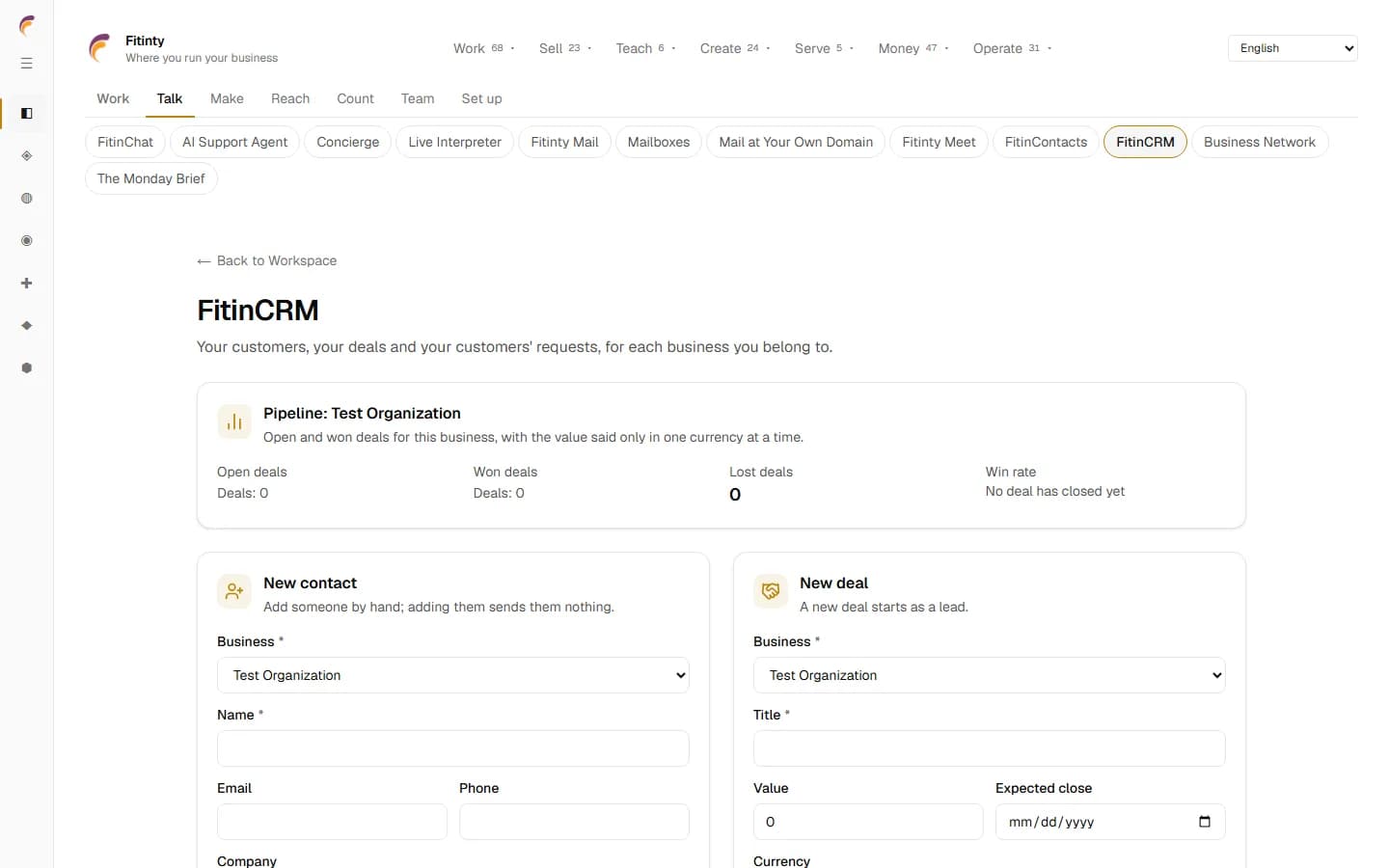Click the Pipeline bar chart icon
This screenshot has height=868, width=1389.
pos(234,421)
